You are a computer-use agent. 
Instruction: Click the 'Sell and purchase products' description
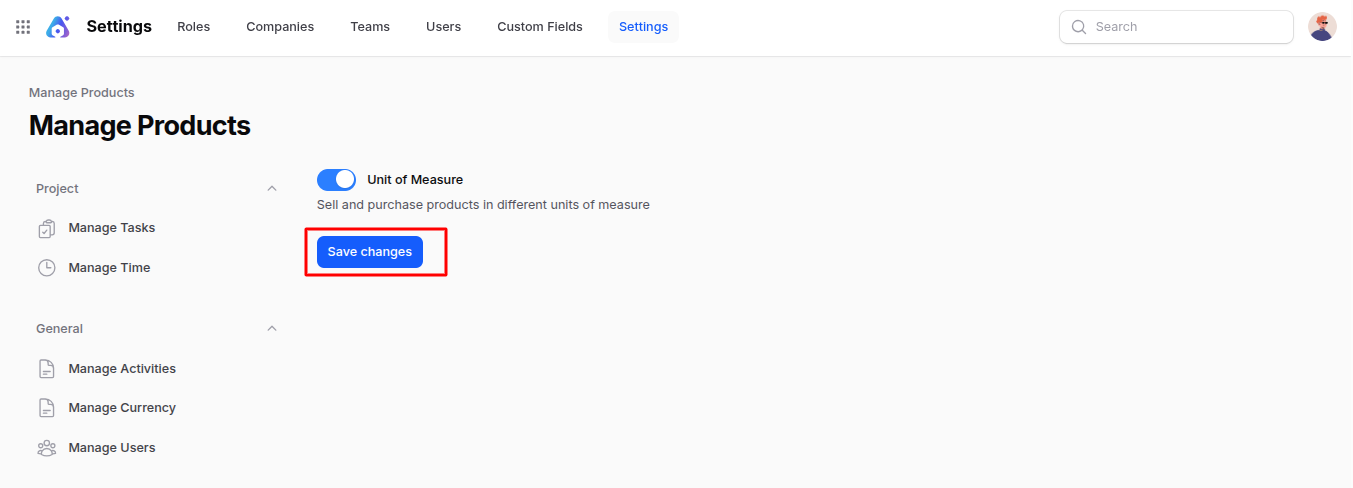click(483, 205)
